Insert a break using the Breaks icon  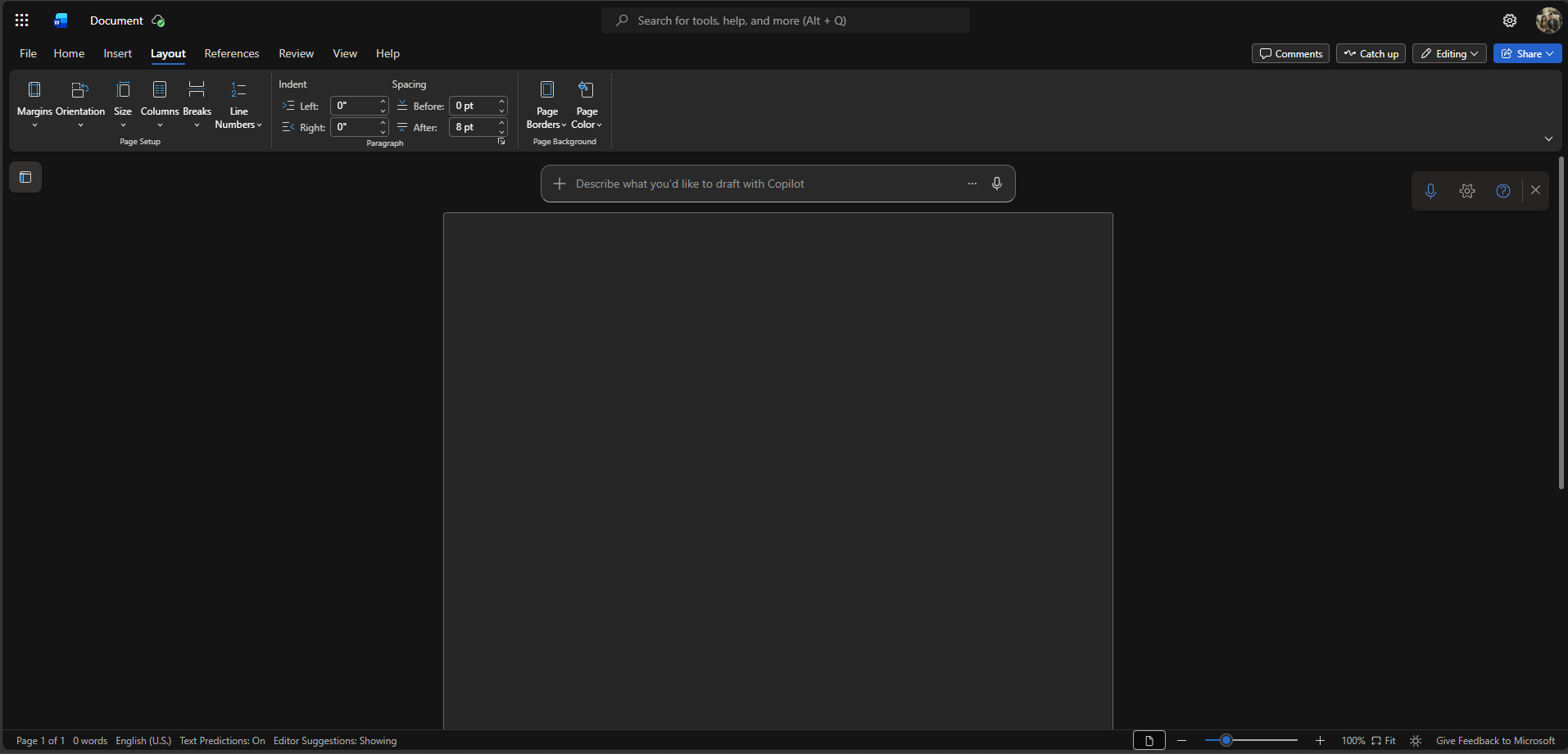(197, 104)
